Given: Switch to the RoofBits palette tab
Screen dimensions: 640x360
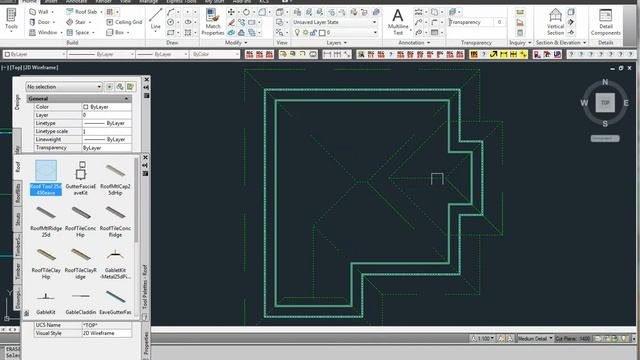Looking at the screenshot, I should tap(18, 193).
